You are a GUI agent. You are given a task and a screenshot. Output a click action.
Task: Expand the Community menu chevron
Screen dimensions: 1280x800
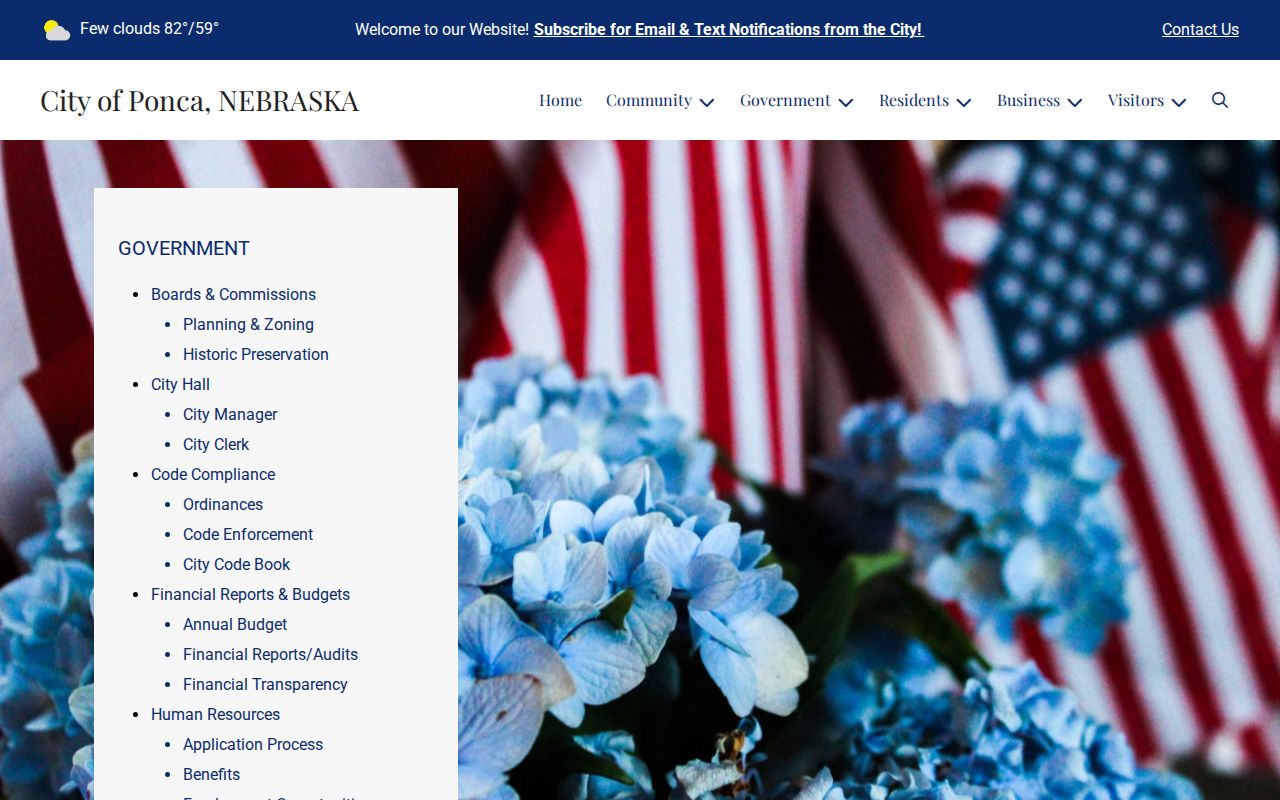[x=707, y=102]
